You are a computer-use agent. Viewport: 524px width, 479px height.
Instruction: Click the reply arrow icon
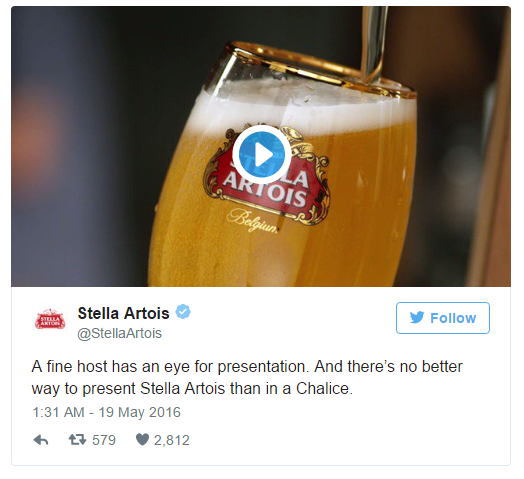click(41, 440)
